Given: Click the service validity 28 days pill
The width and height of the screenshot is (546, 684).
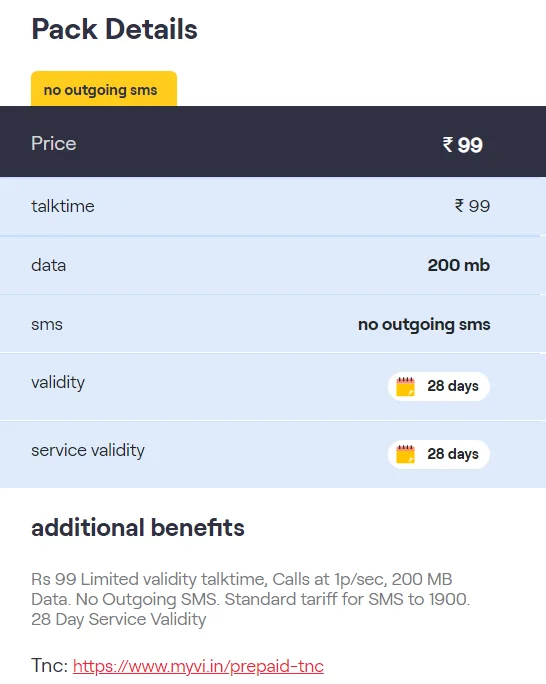Looking at the screenshot, I should tap(439, 454).
